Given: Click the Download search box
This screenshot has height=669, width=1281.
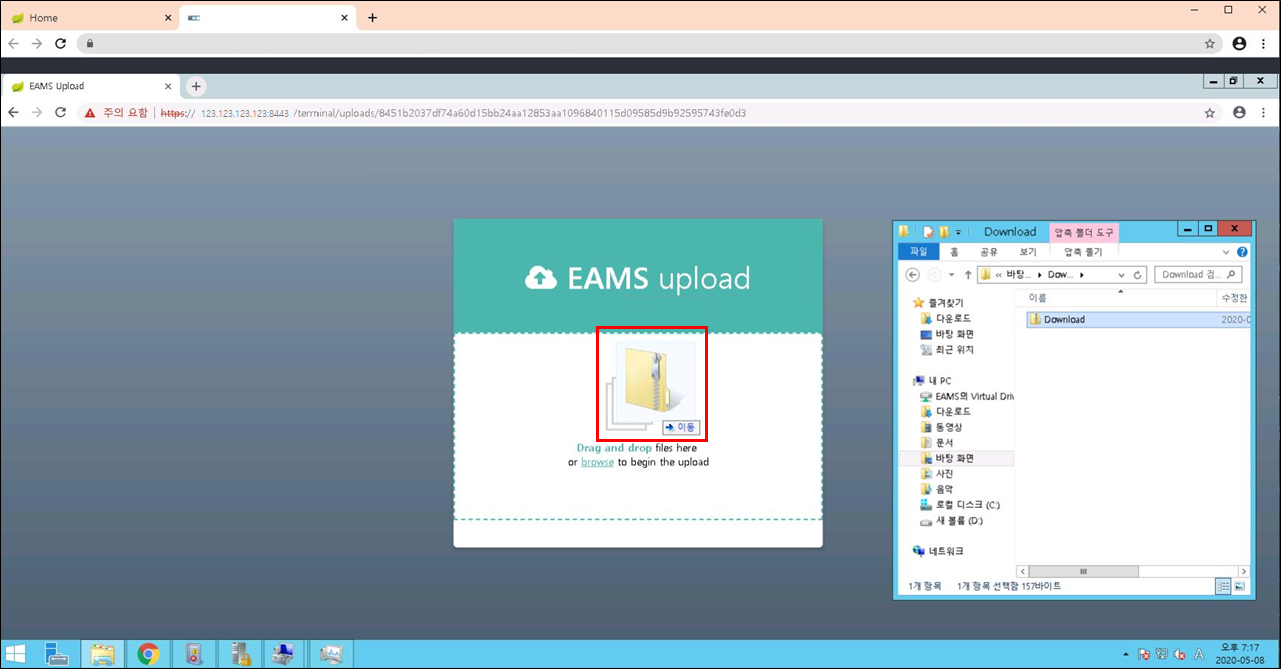Looking at the screenshot, I should (x=1198, y=274).
